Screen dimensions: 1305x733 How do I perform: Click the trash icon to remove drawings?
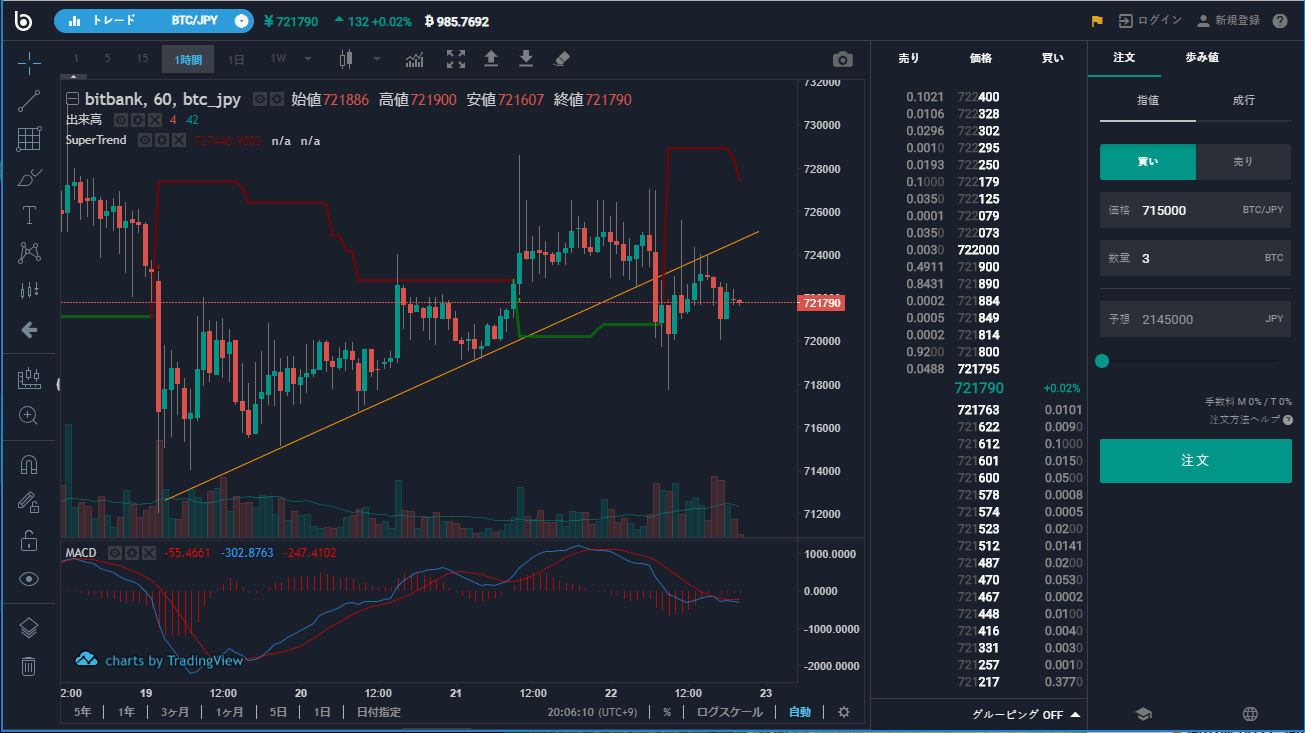(x=28, y=666)
